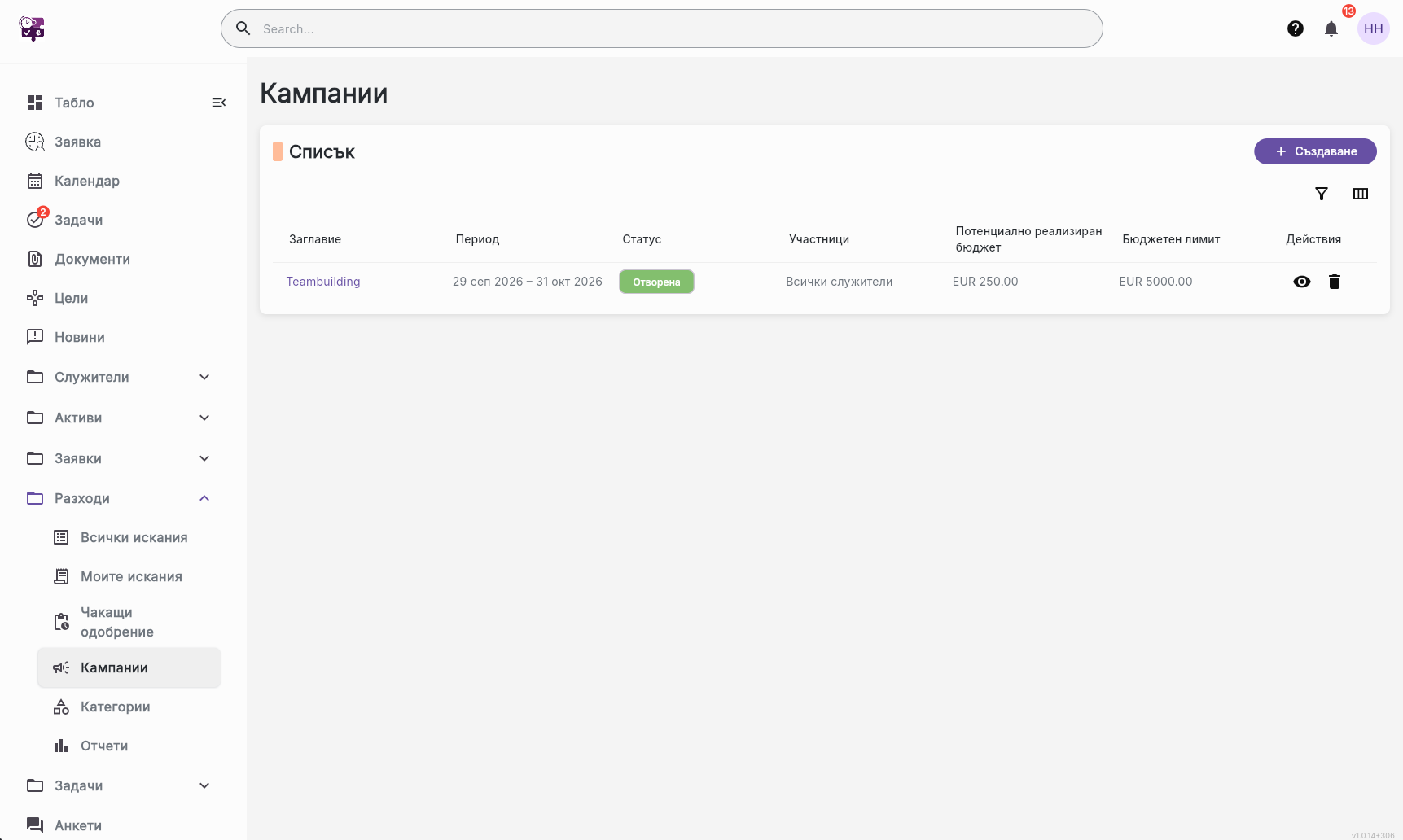Delete Teambuilding campaign with trash icon
Image resolution: width=1403 pixels, height=840 pixels.
pyautogui.click(x=1335, y=282)
